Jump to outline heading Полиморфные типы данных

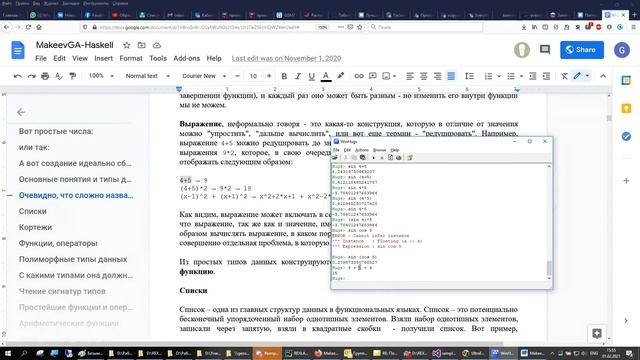click(x=73, y=259)
